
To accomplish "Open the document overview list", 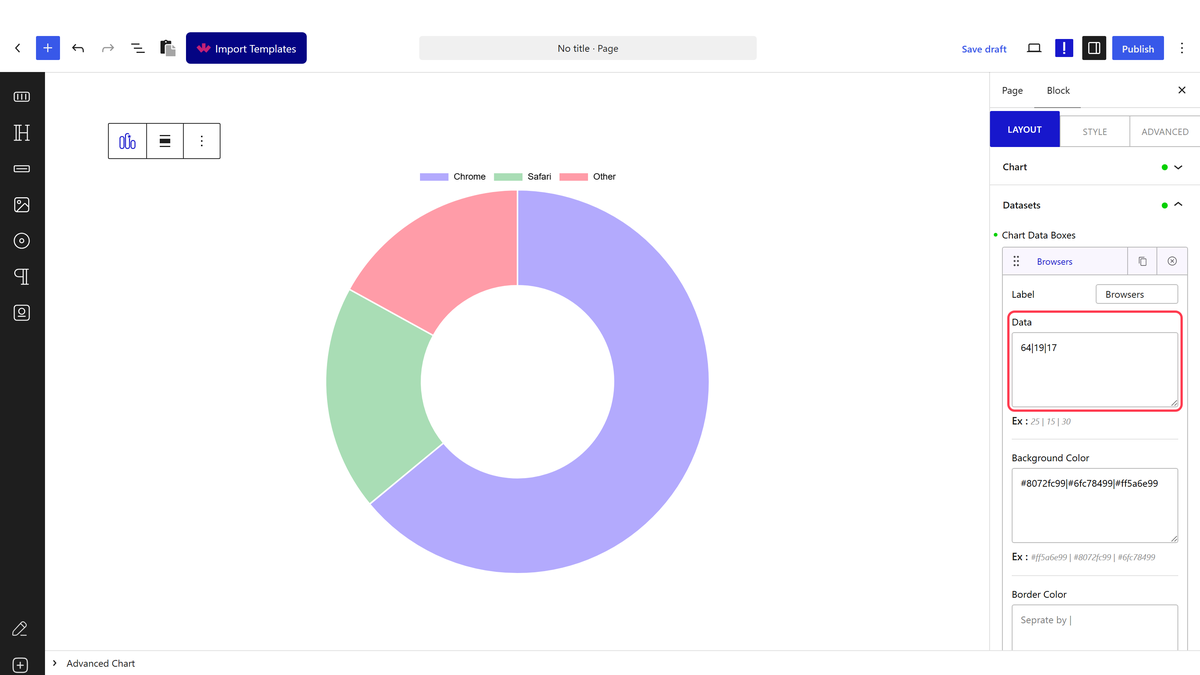I will pyautogui.click(x=138, y=48).
